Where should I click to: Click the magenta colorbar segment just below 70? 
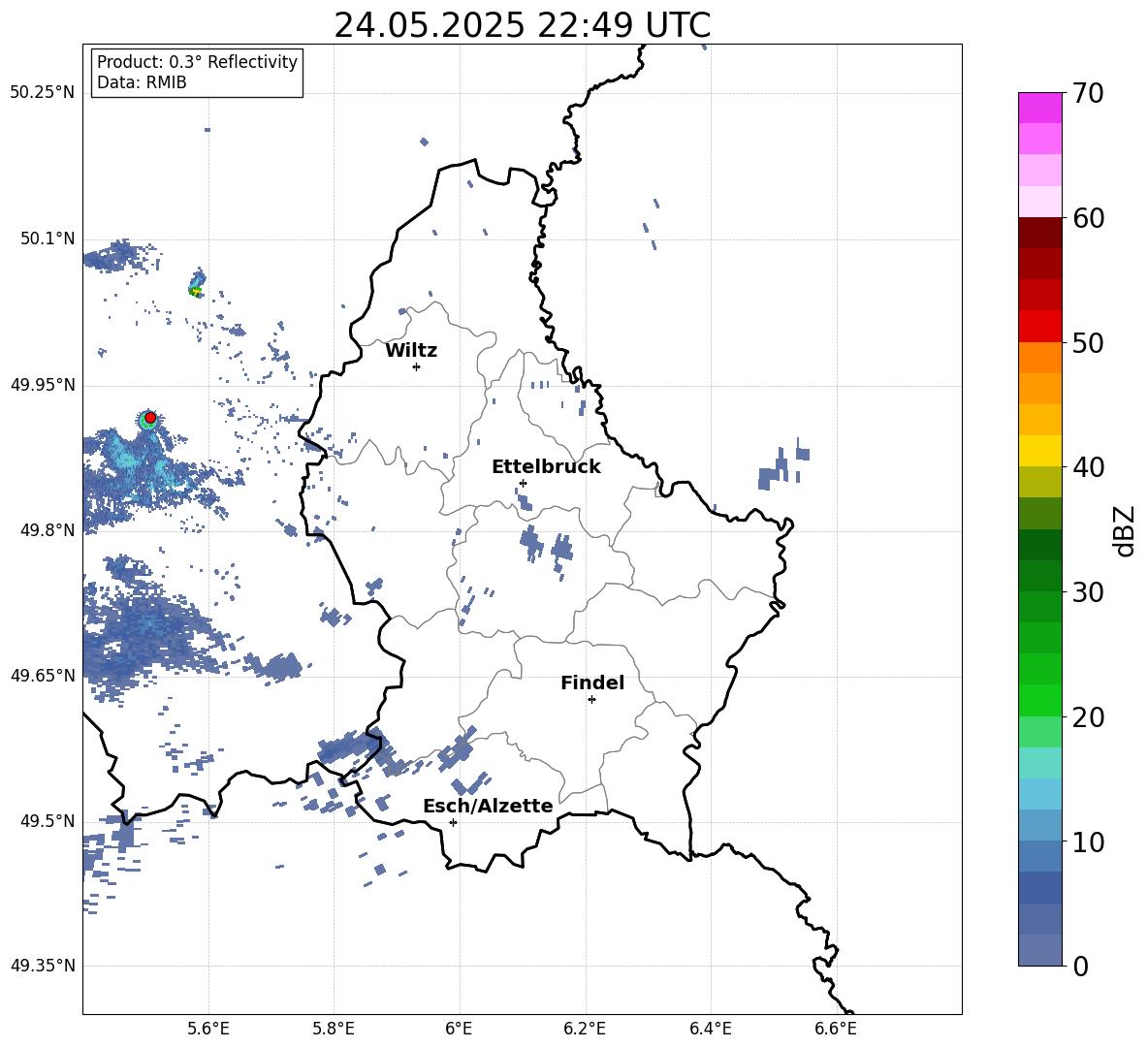(1039, 109)
